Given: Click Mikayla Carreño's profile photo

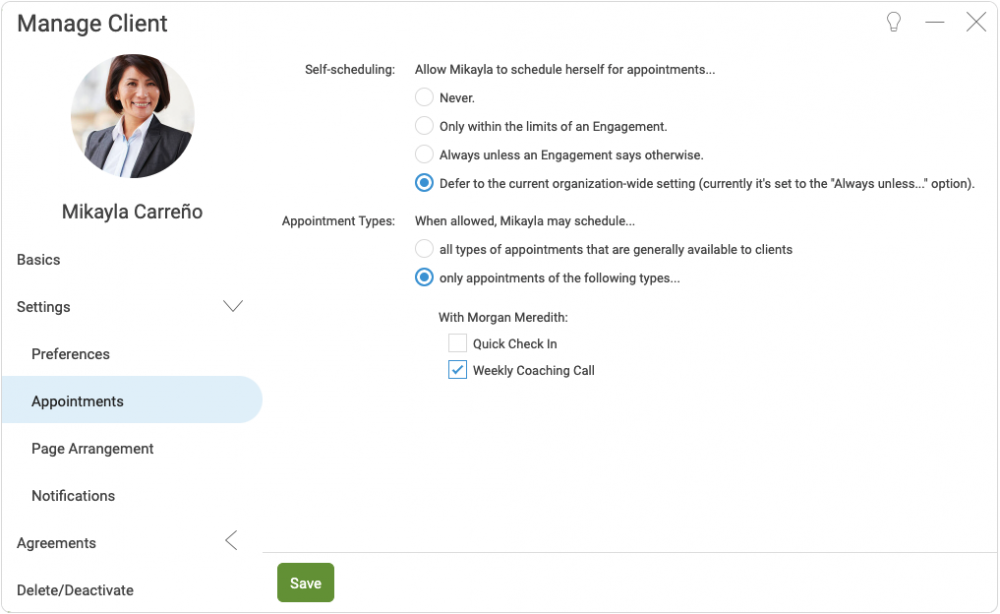Looking at the screenshot, I should pyautogui.click(x=132, y=117).
